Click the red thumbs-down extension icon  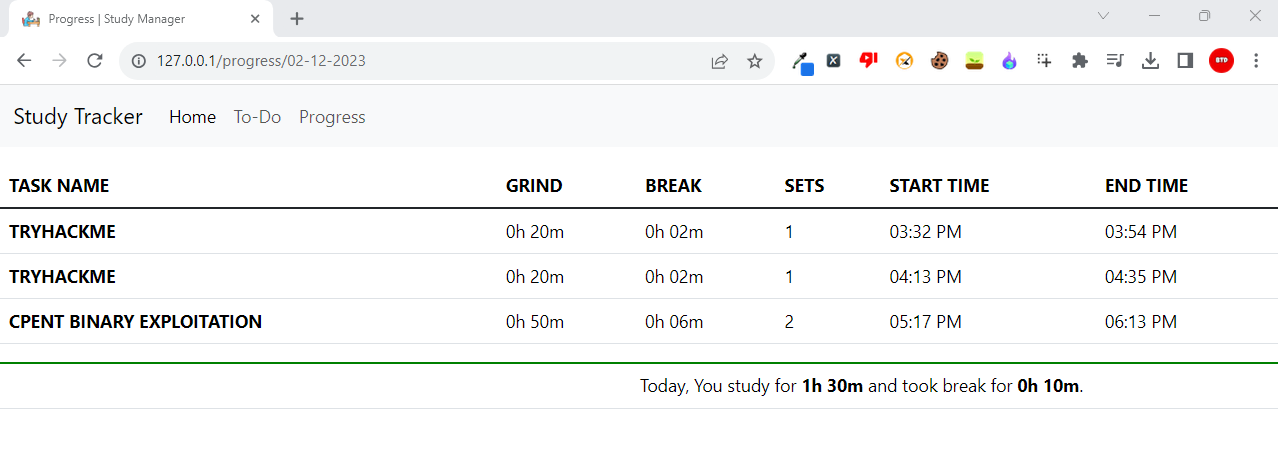point(868,60)
